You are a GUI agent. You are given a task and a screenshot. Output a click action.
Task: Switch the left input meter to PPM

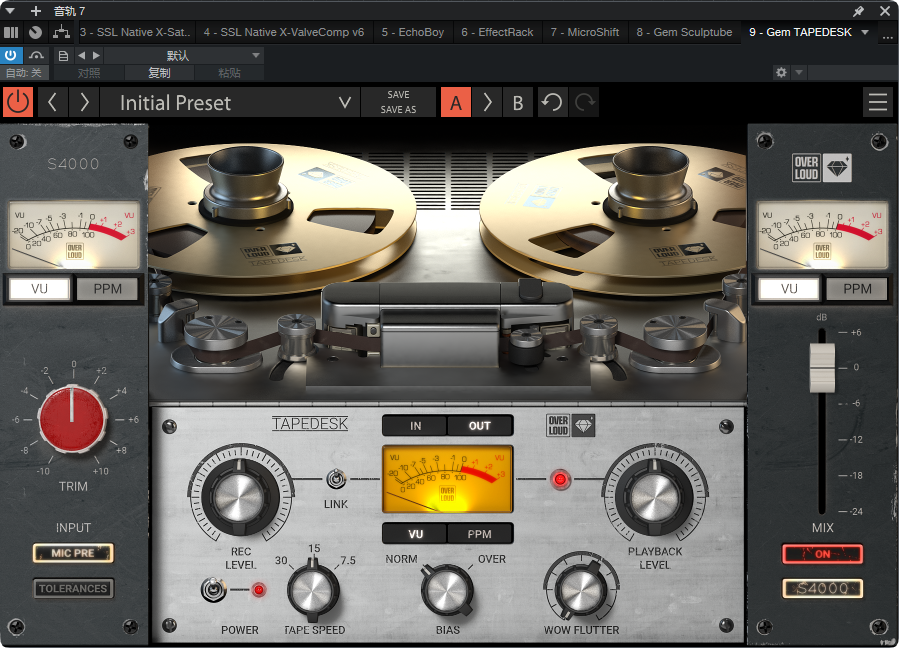(x=107, y=288)
